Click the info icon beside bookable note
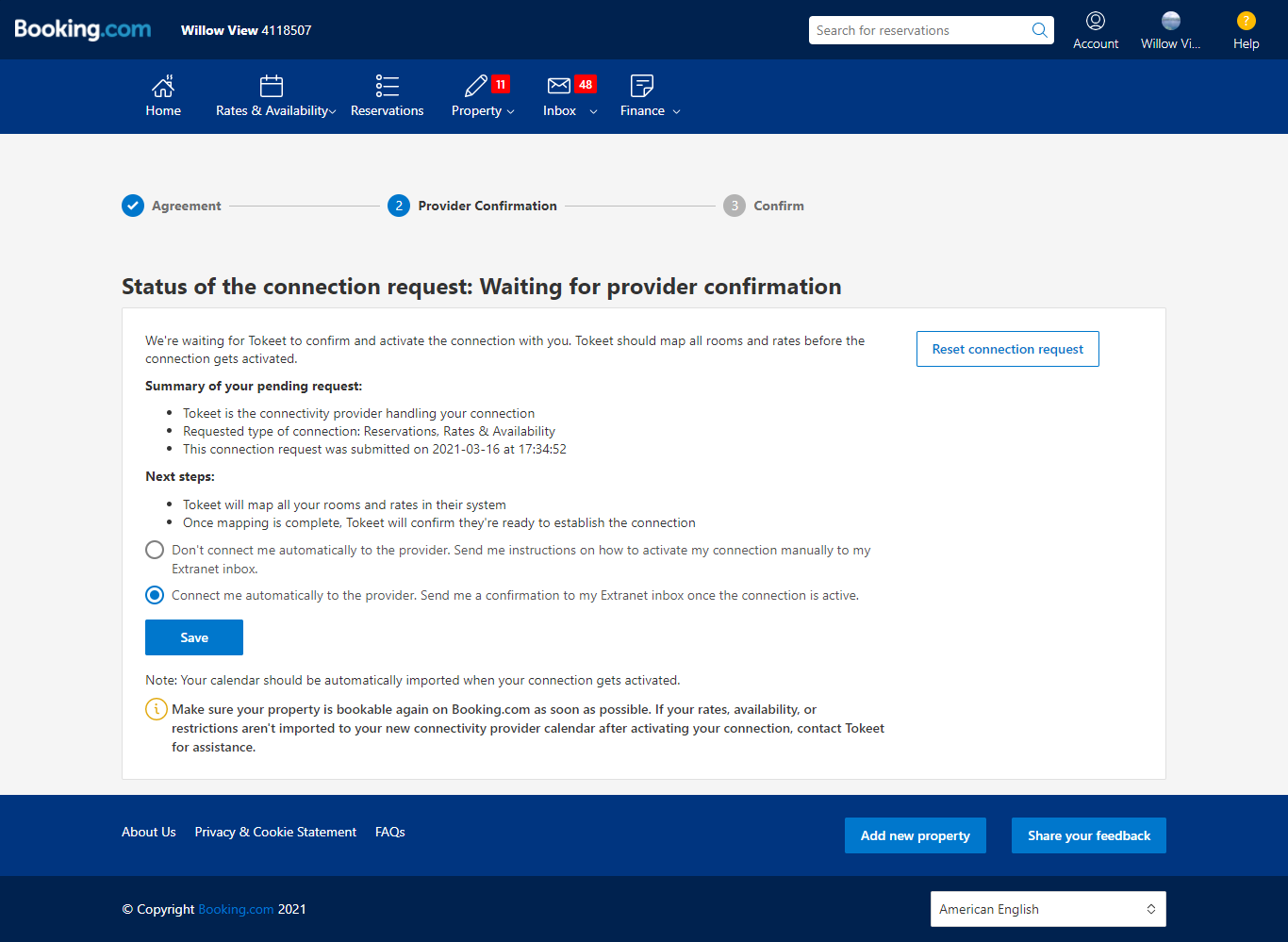The width and height of the screenshot is (1288, 942). 157,709
